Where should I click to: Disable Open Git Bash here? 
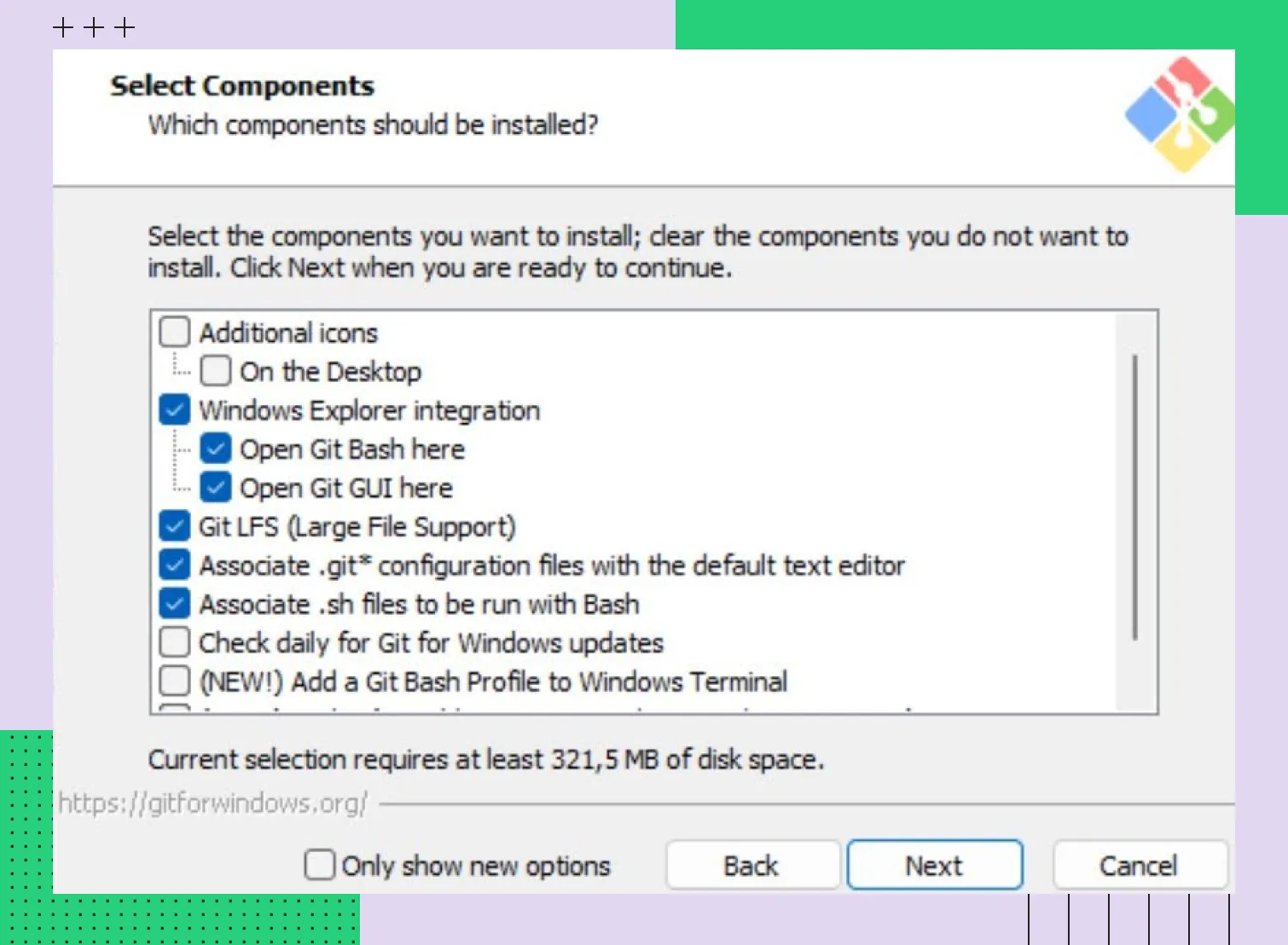click(x=215, y=449)
